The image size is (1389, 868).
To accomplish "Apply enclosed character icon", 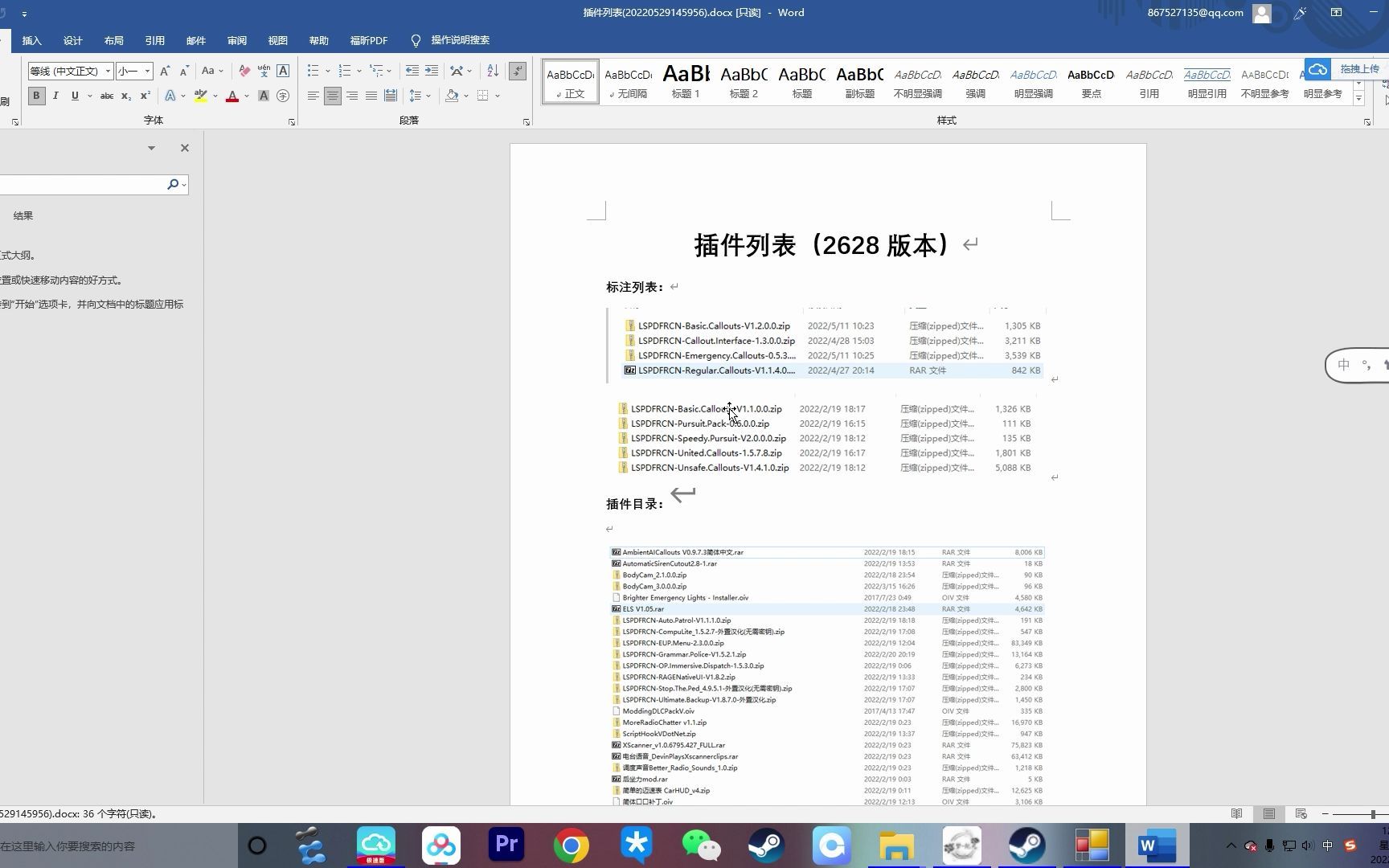I will (x=283, y=96).
